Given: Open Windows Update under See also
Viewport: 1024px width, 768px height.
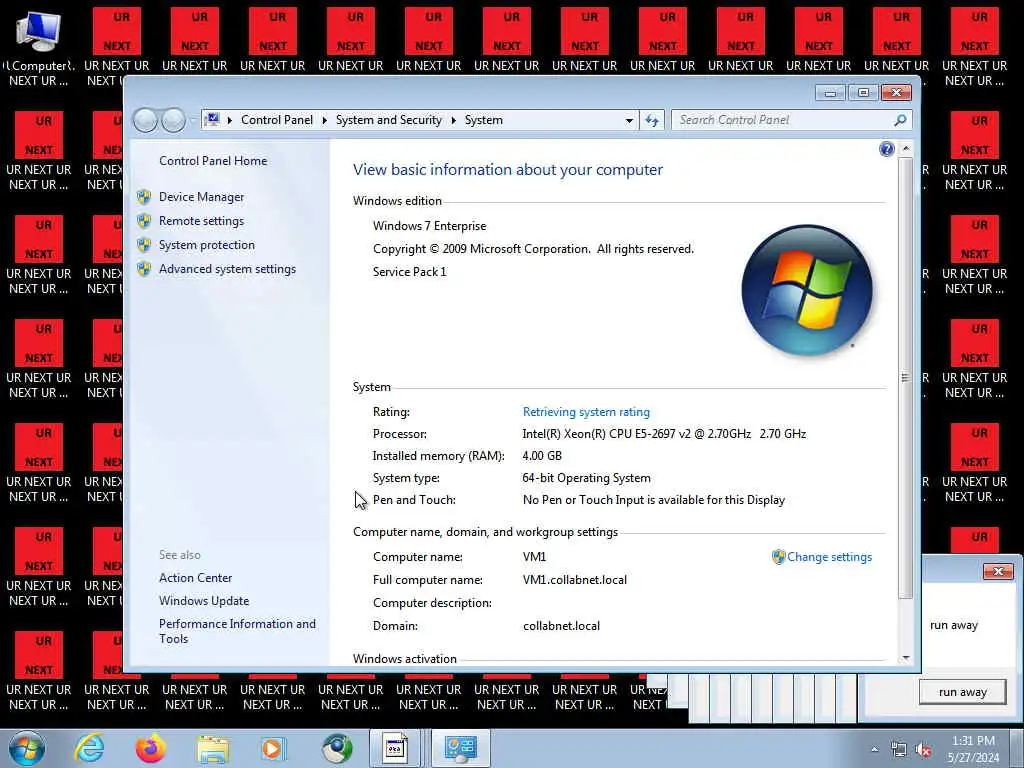Looking at the screenshot, I should click(x=204, y=601).
